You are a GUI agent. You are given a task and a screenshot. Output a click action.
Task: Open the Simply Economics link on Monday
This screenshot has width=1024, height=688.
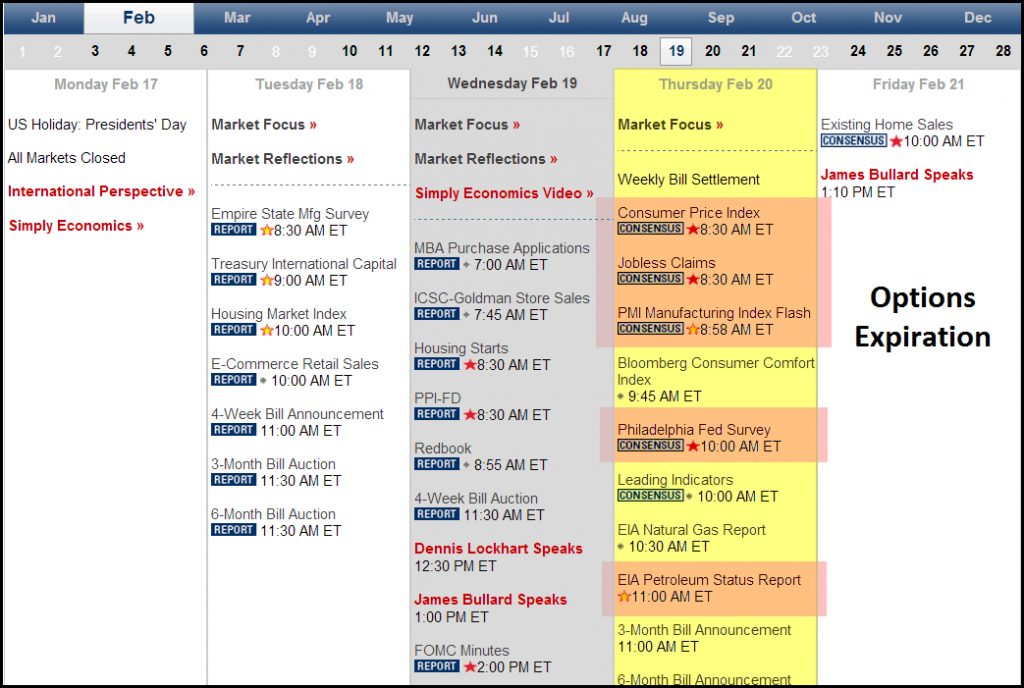point(76,226)
